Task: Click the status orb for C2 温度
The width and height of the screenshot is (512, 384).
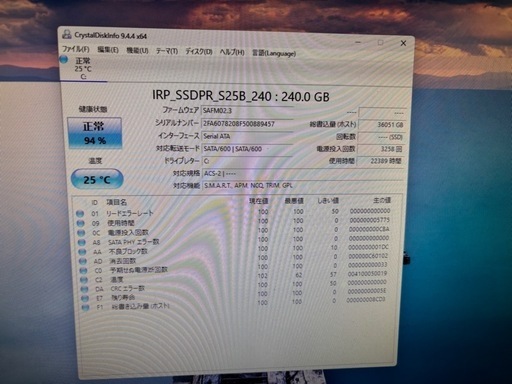Action: pyautogui.click(x=84, y=280)
